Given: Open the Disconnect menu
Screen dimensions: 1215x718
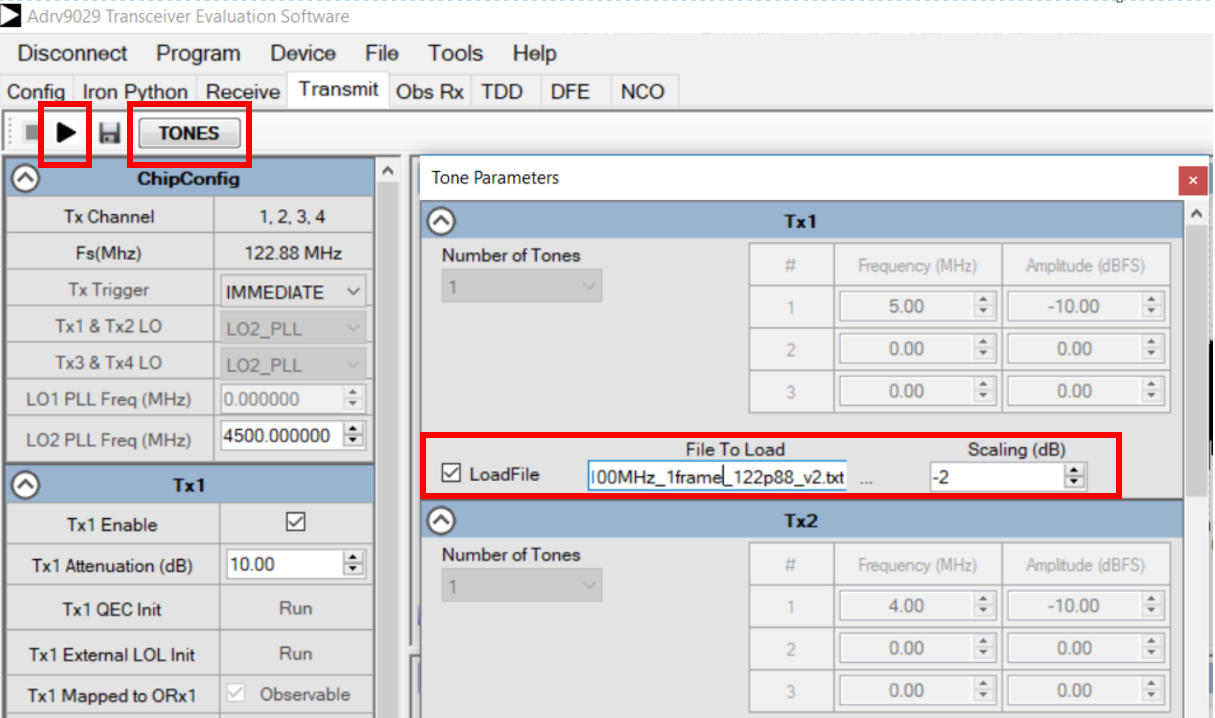Looking at the screenshot, I should (x=72, y=54).
